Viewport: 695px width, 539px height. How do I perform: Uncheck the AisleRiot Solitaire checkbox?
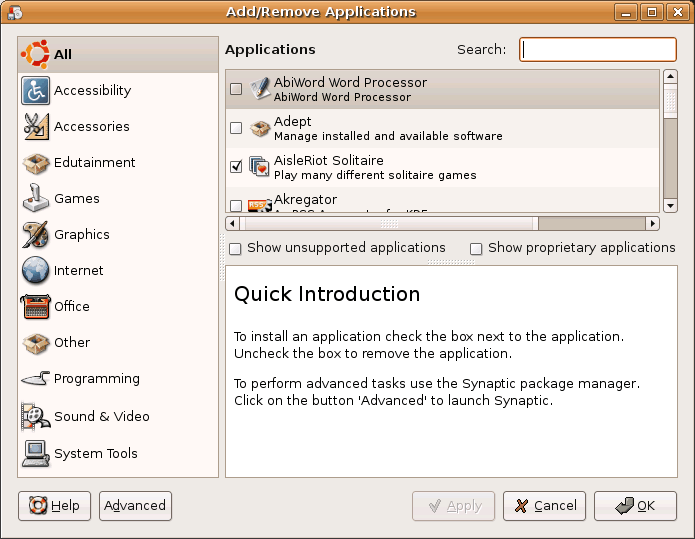click(x=236, y=167)
